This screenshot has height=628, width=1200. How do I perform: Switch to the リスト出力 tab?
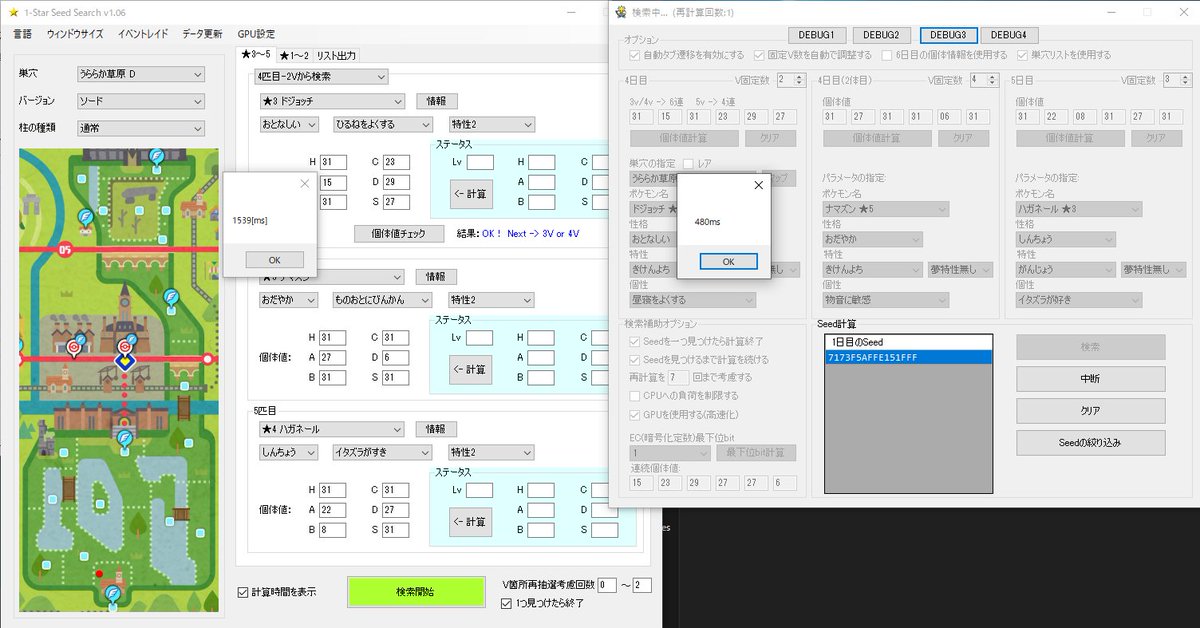coord(335,55)
